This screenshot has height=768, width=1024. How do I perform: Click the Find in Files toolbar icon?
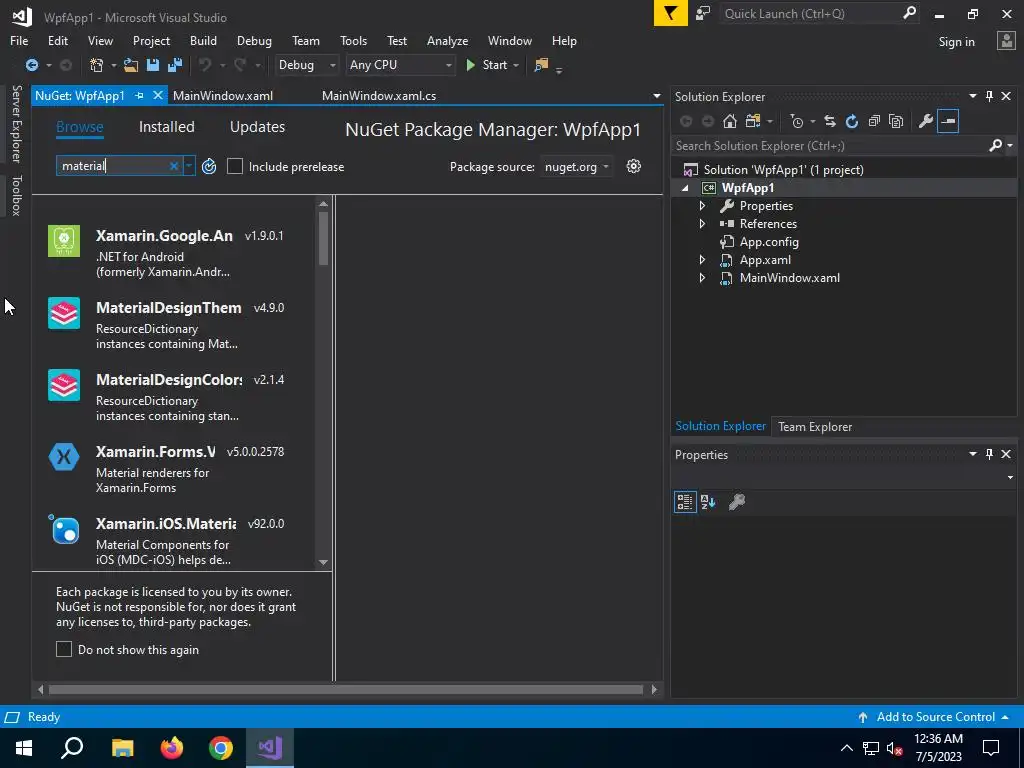pos(541,65)
